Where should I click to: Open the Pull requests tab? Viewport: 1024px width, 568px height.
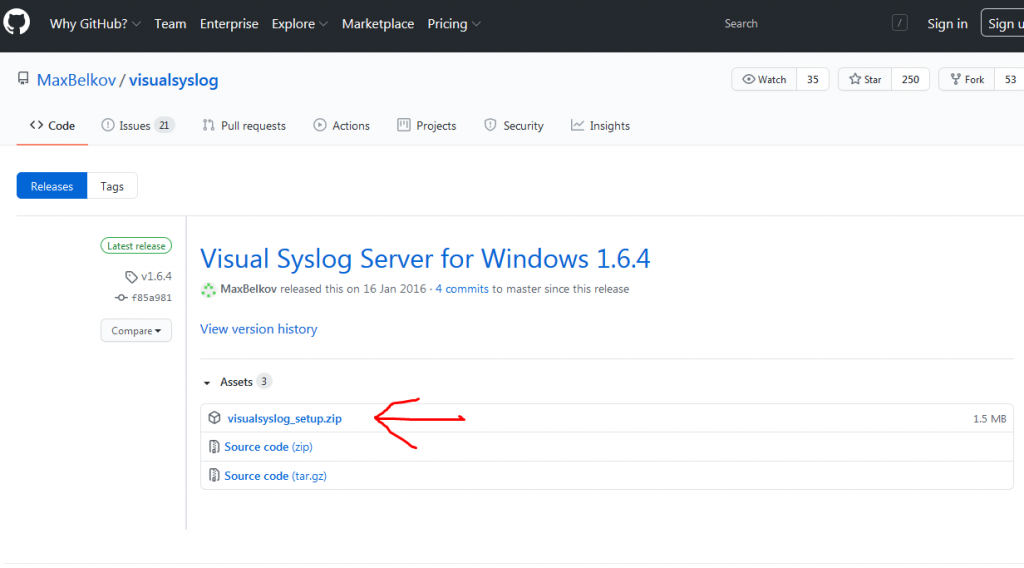[244, 125]
